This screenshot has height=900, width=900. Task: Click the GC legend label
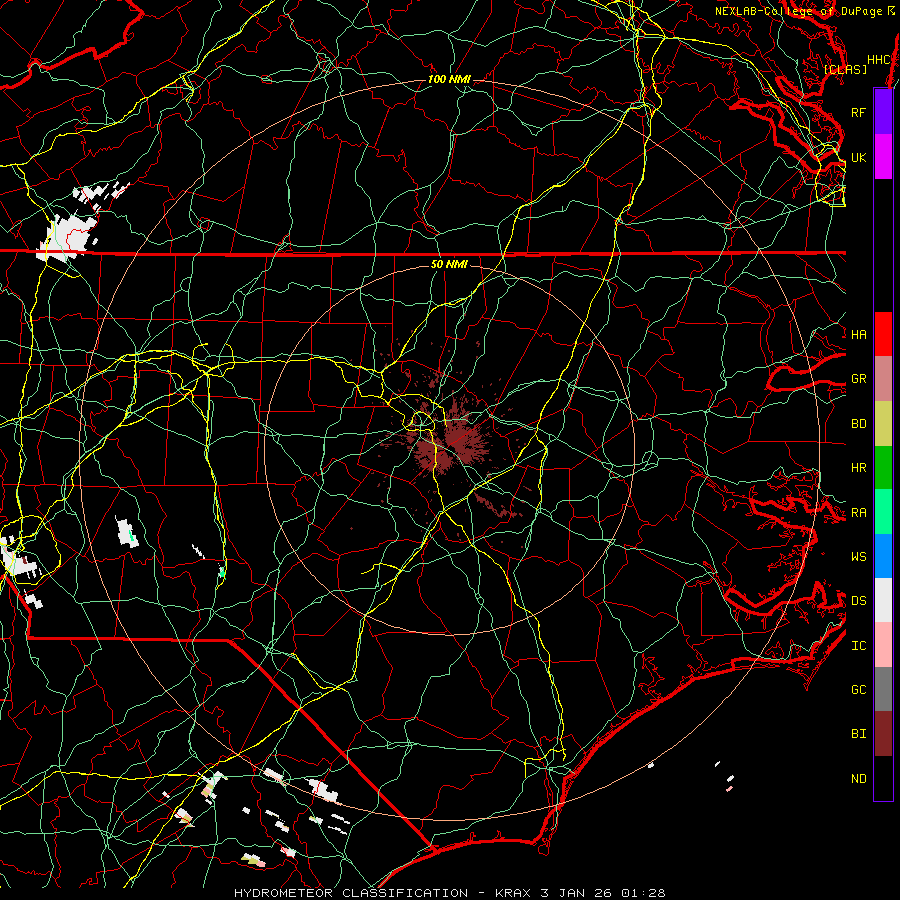[859, 690]
